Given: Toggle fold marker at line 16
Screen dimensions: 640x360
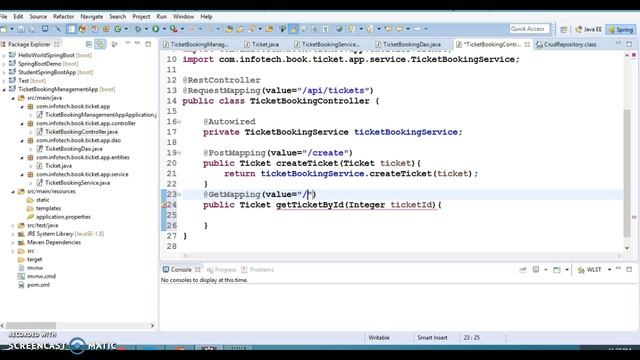Looking at the screenshot, I should pos(179,122).
